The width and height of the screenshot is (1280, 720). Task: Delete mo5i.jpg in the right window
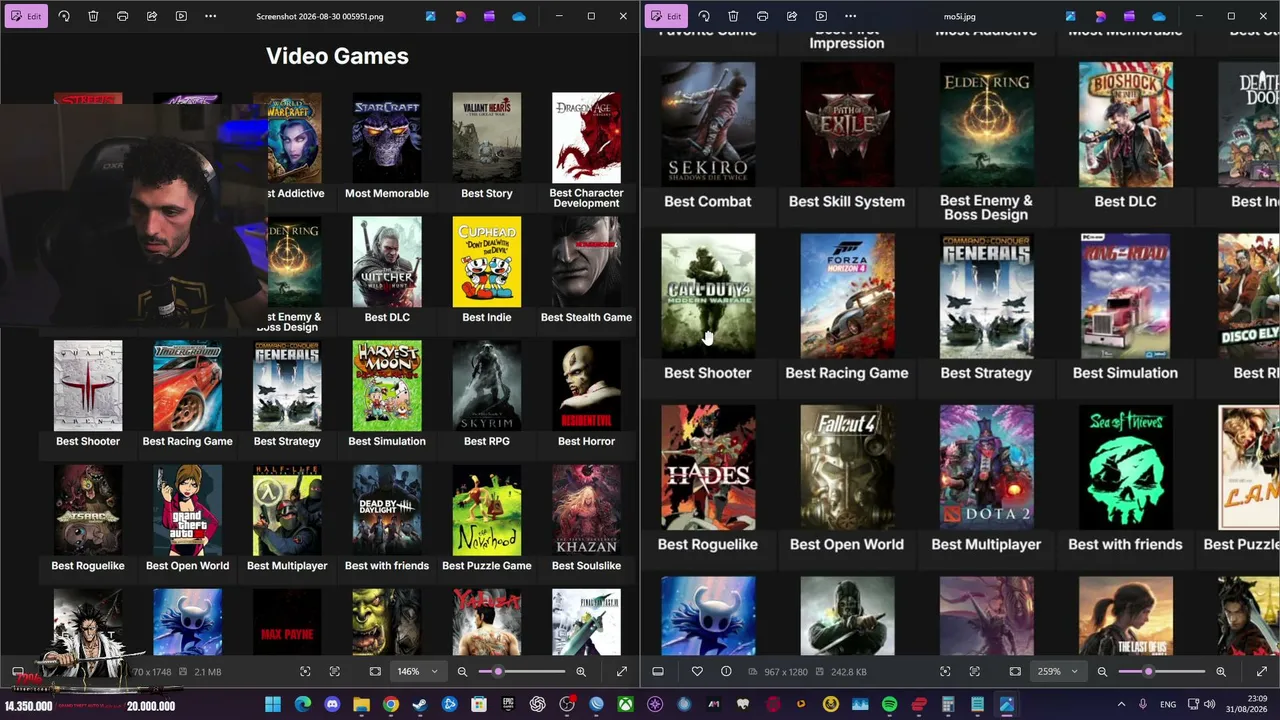click(x=733, y=16)
